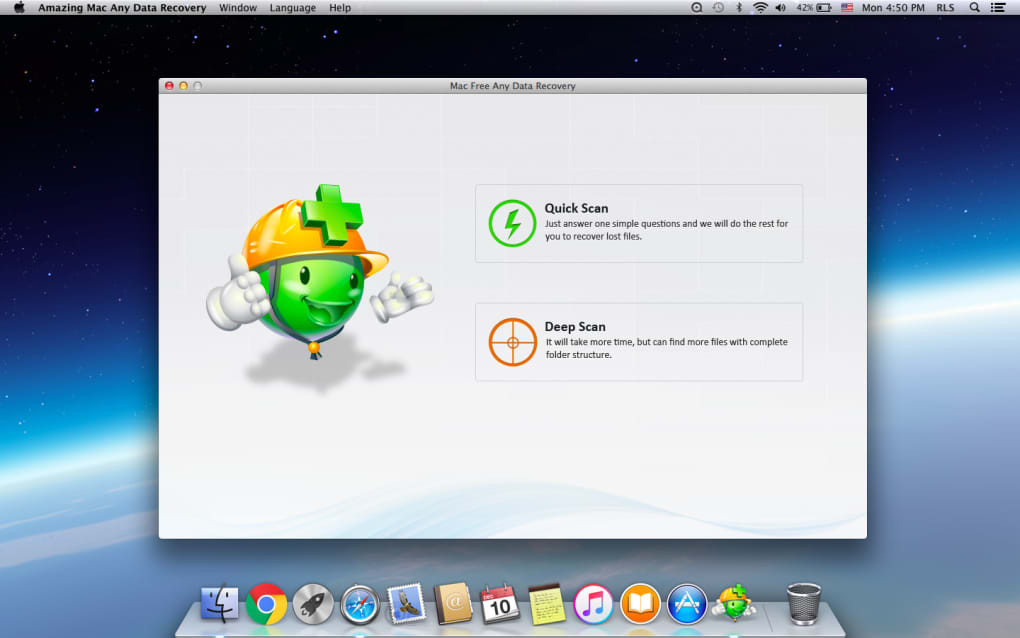Click the magnifier status icon left of Time Machine
The image size is (1020, 638).
click(697, 8)
